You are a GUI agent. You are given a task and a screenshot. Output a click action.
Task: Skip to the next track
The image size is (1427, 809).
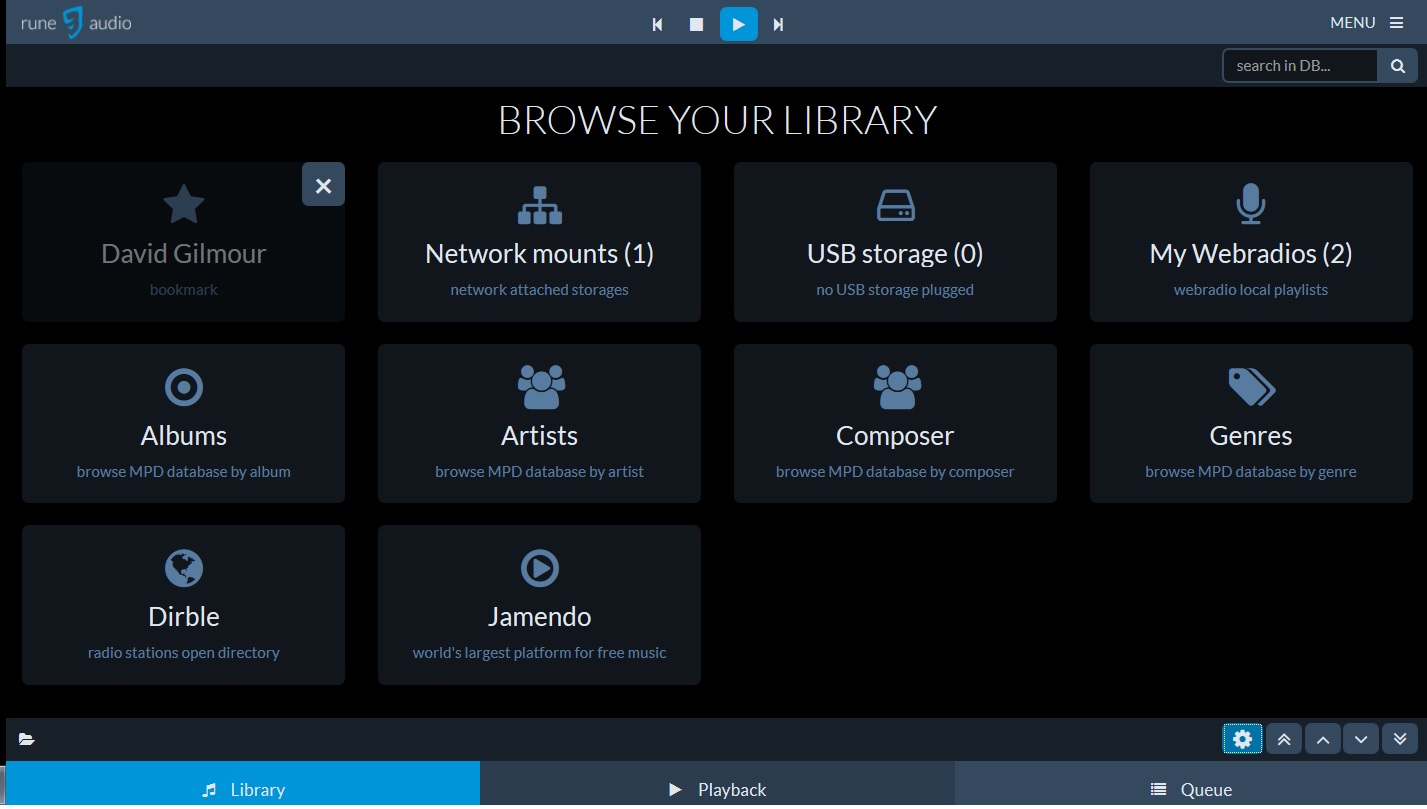click(x=778, y=24)
